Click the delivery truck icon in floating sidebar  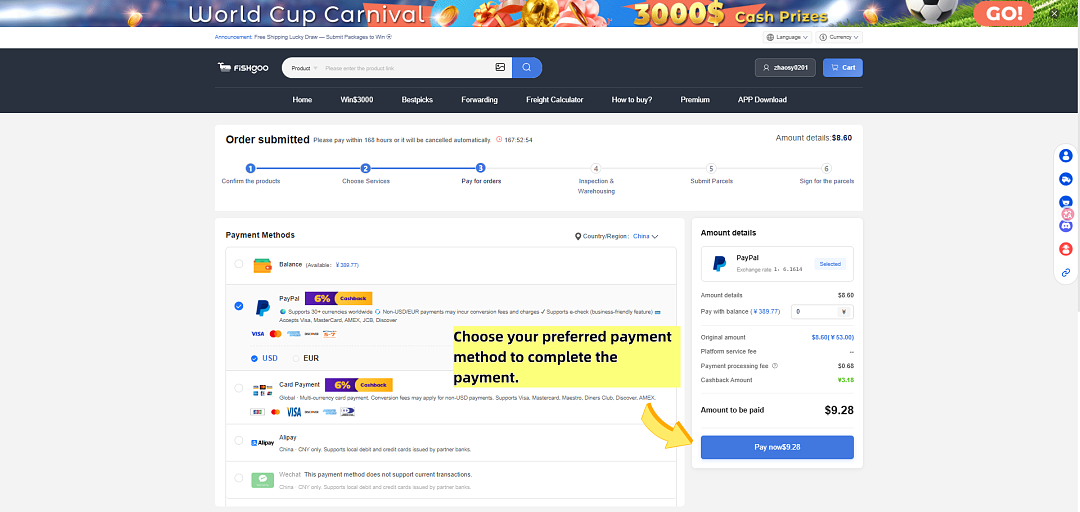click(x=1066, y=179)
